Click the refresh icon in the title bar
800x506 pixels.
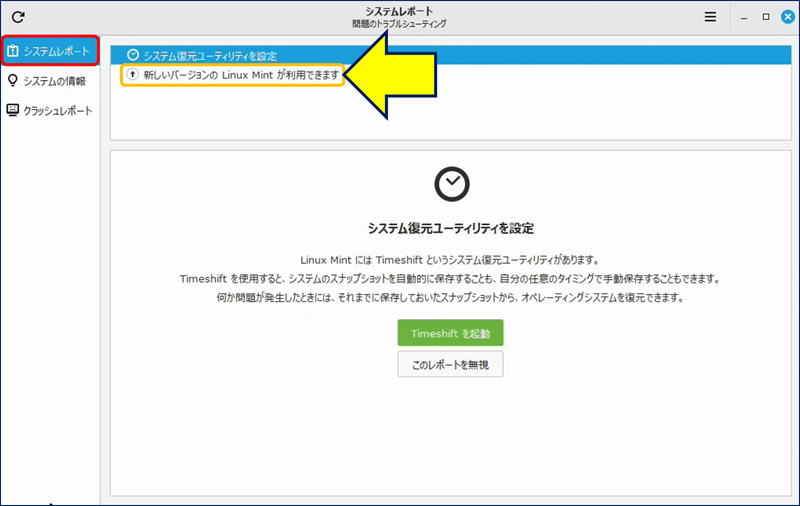point(18,17)
